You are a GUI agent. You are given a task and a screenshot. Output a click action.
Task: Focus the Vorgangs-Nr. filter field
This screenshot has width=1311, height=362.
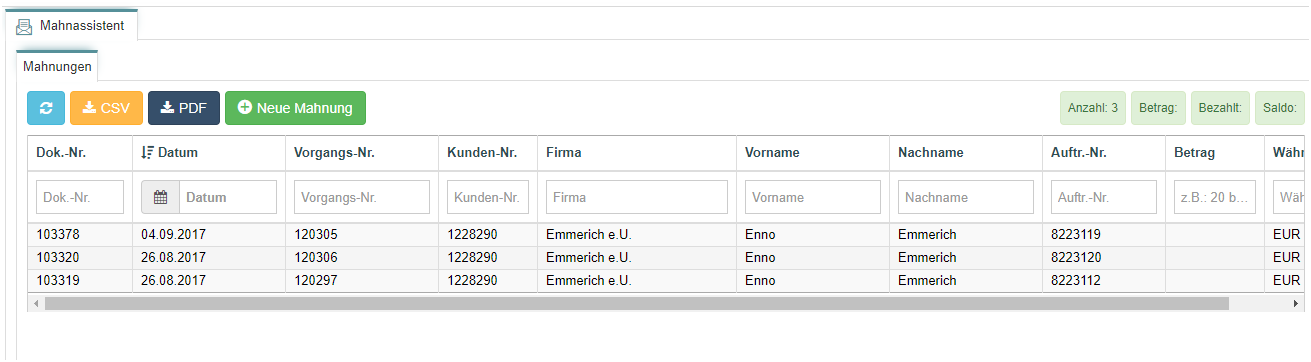tap(362, 197)
